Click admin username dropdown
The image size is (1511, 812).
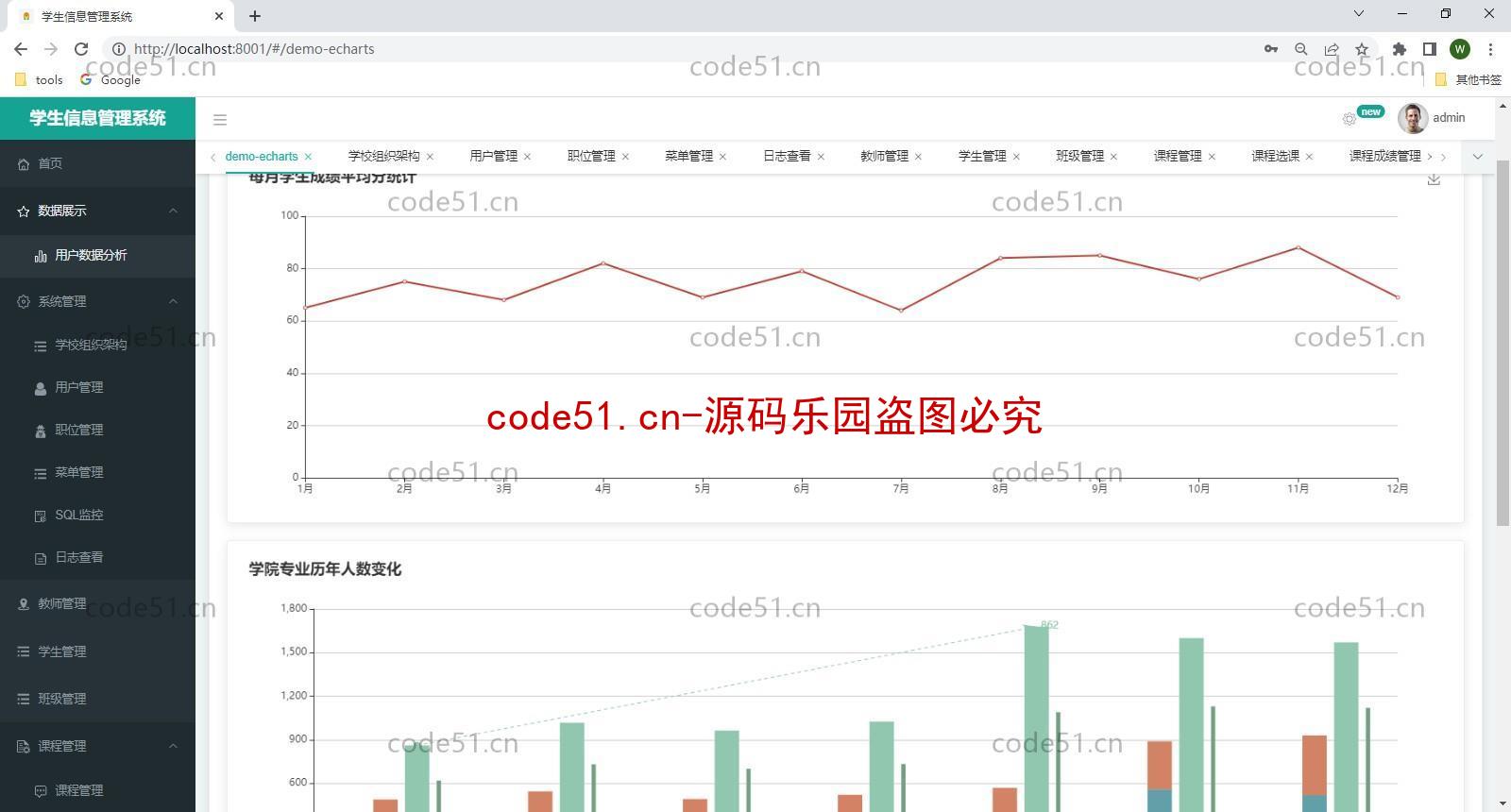(1449, 118)
